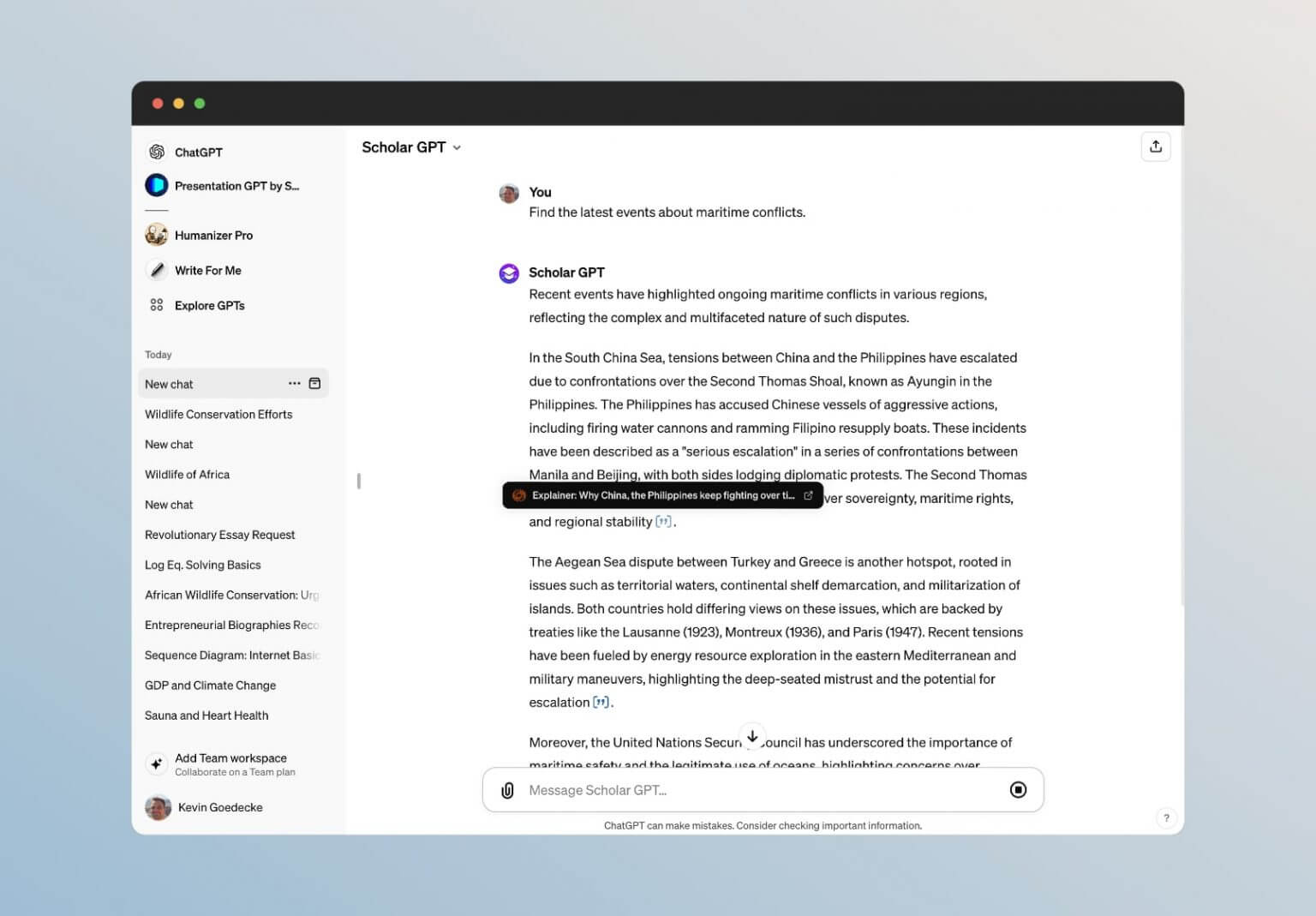Archive the current chat via archive icon
This screenshot has width=1316, height=916.
[x=314, y=383]
